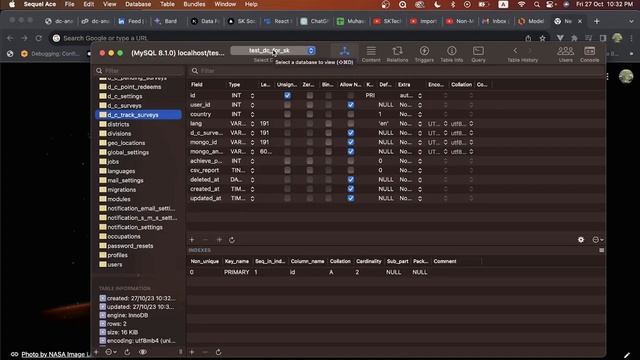Open the database selector dropdown

coord(273,51)
